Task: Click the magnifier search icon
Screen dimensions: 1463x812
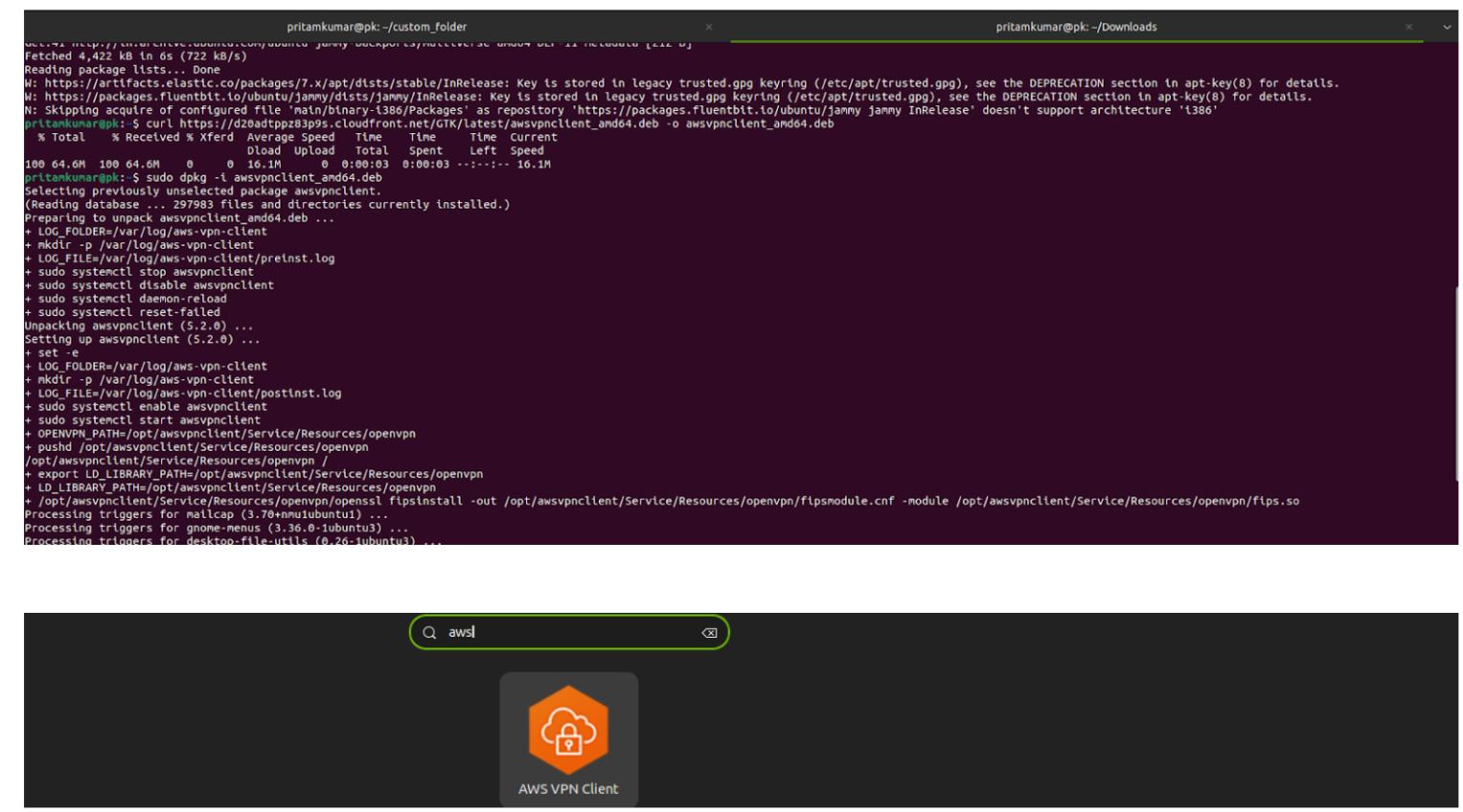Action: pyautogui.click(x=429, y=632)
